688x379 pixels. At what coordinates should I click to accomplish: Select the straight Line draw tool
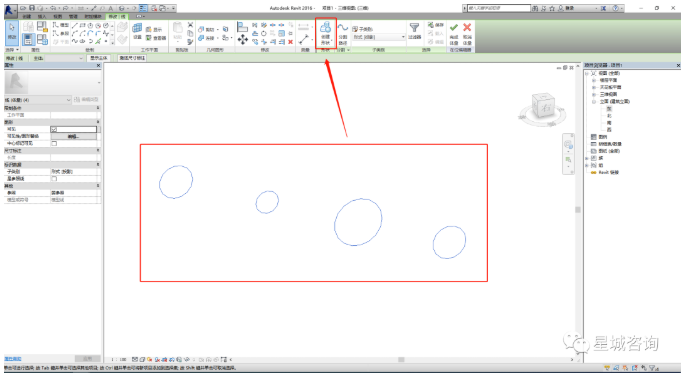pyautogui.click(x=75, y=25)
